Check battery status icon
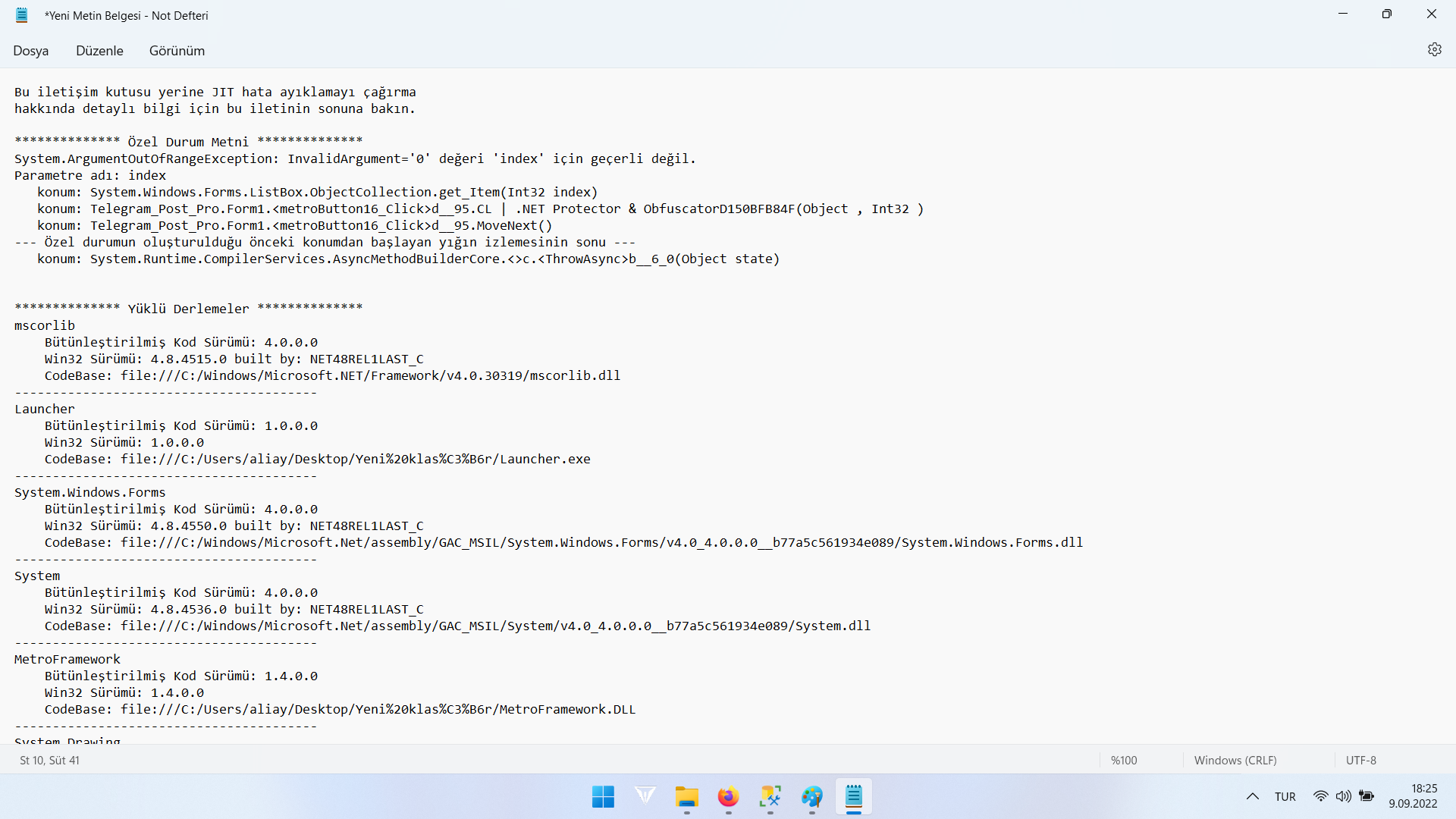Screen dimensions: 1456x819 tap(1367, 796)
